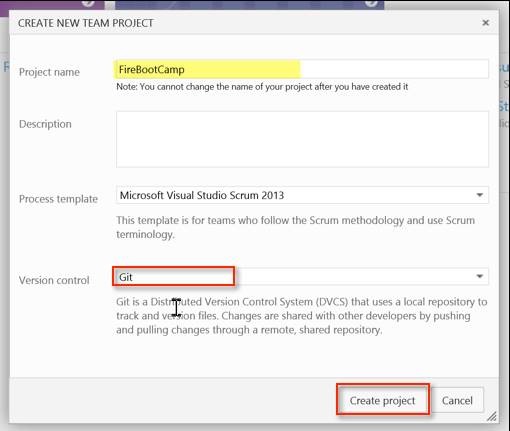Click the circular arrow icon on purple tile
The height and width of the screenshot is (431, 510).
(89, 3)
